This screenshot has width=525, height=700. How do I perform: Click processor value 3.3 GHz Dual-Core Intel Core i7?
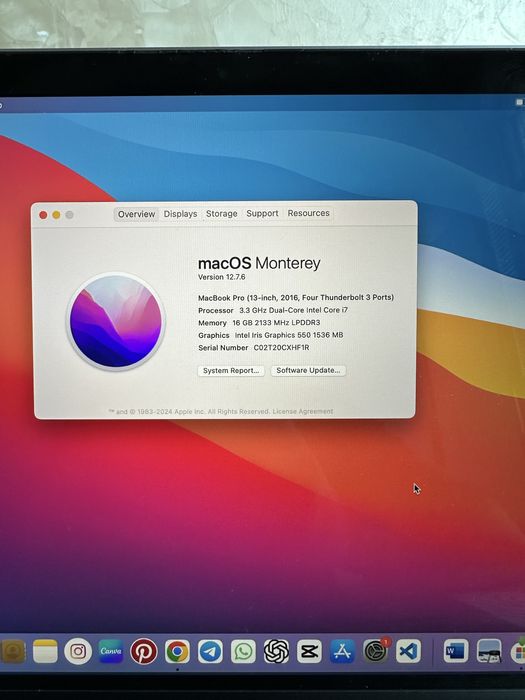coord(293,310)
